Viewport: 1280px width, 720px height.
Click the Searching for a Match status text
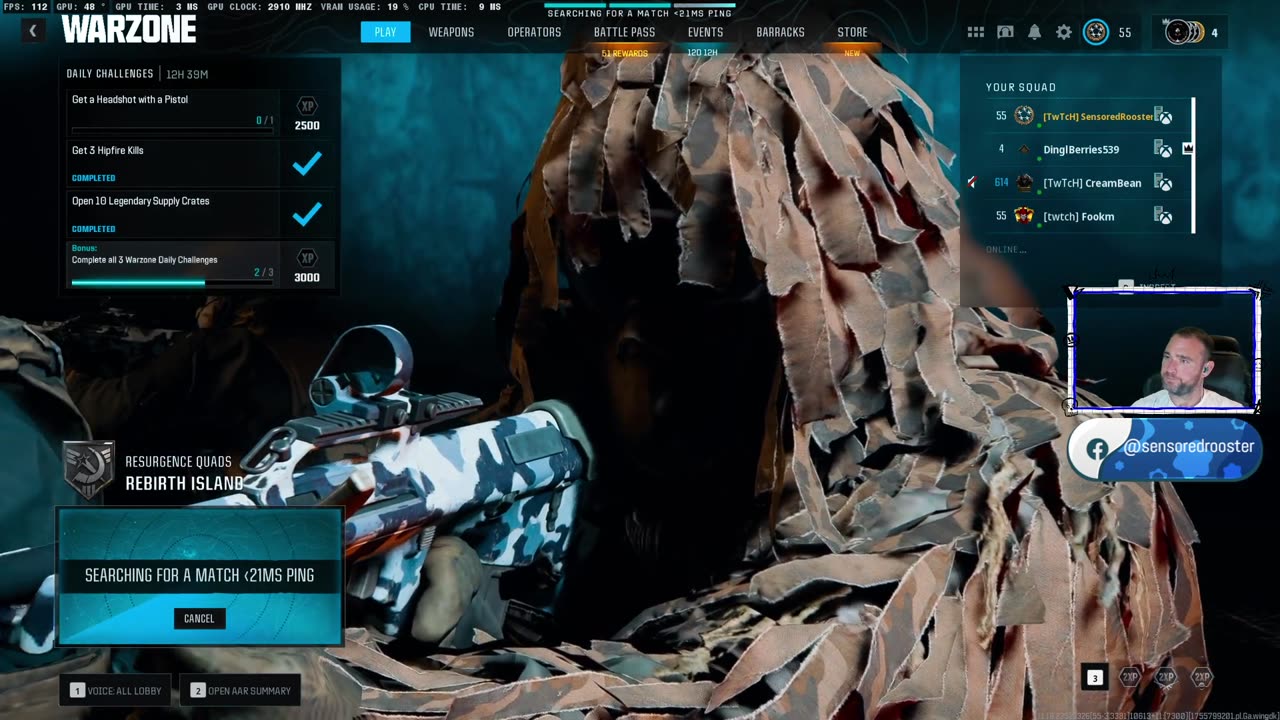tap(199, 575)
